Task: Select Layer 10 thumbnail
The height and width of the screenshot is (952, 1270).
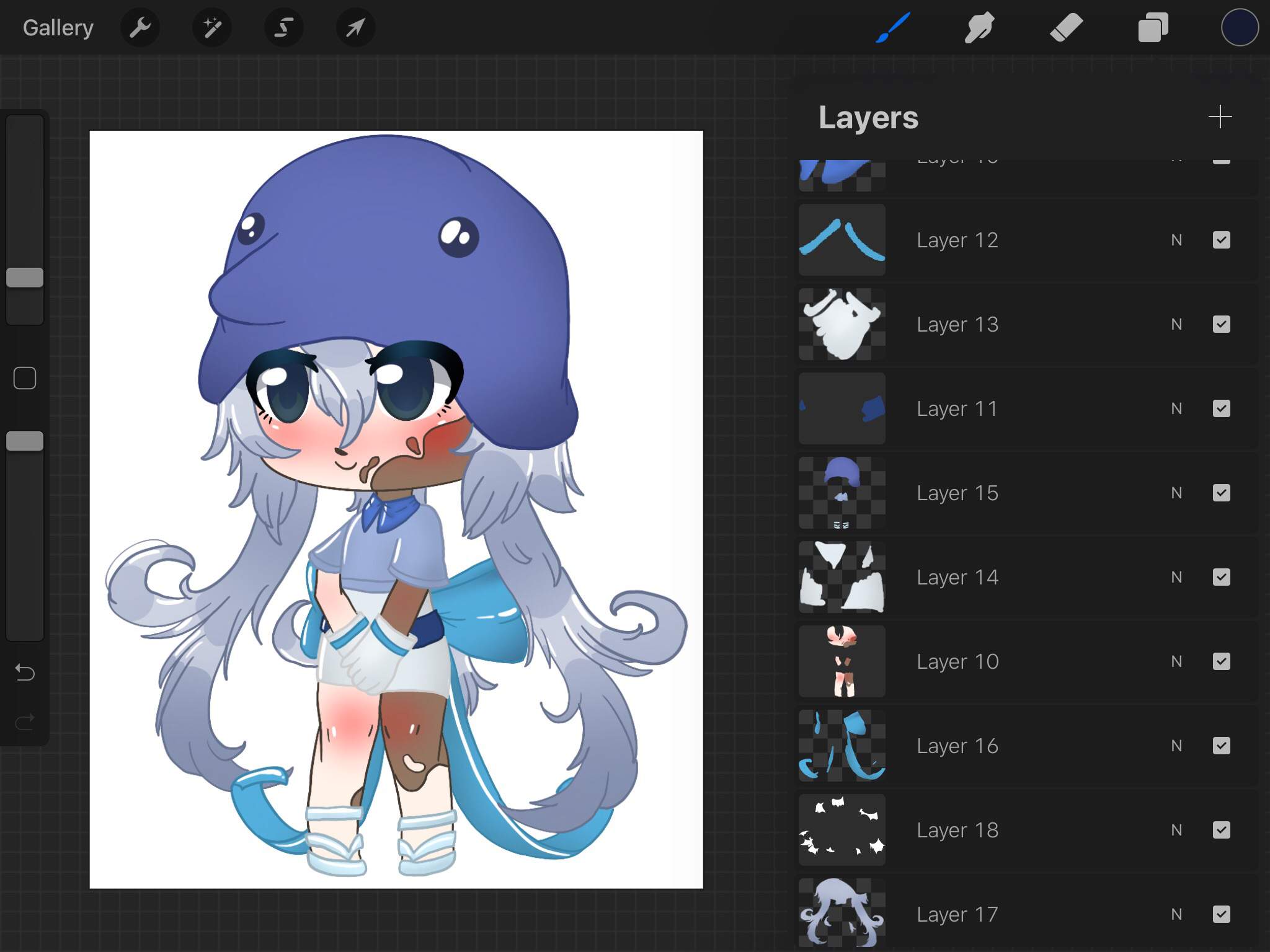Action: (x=841, y=661)
